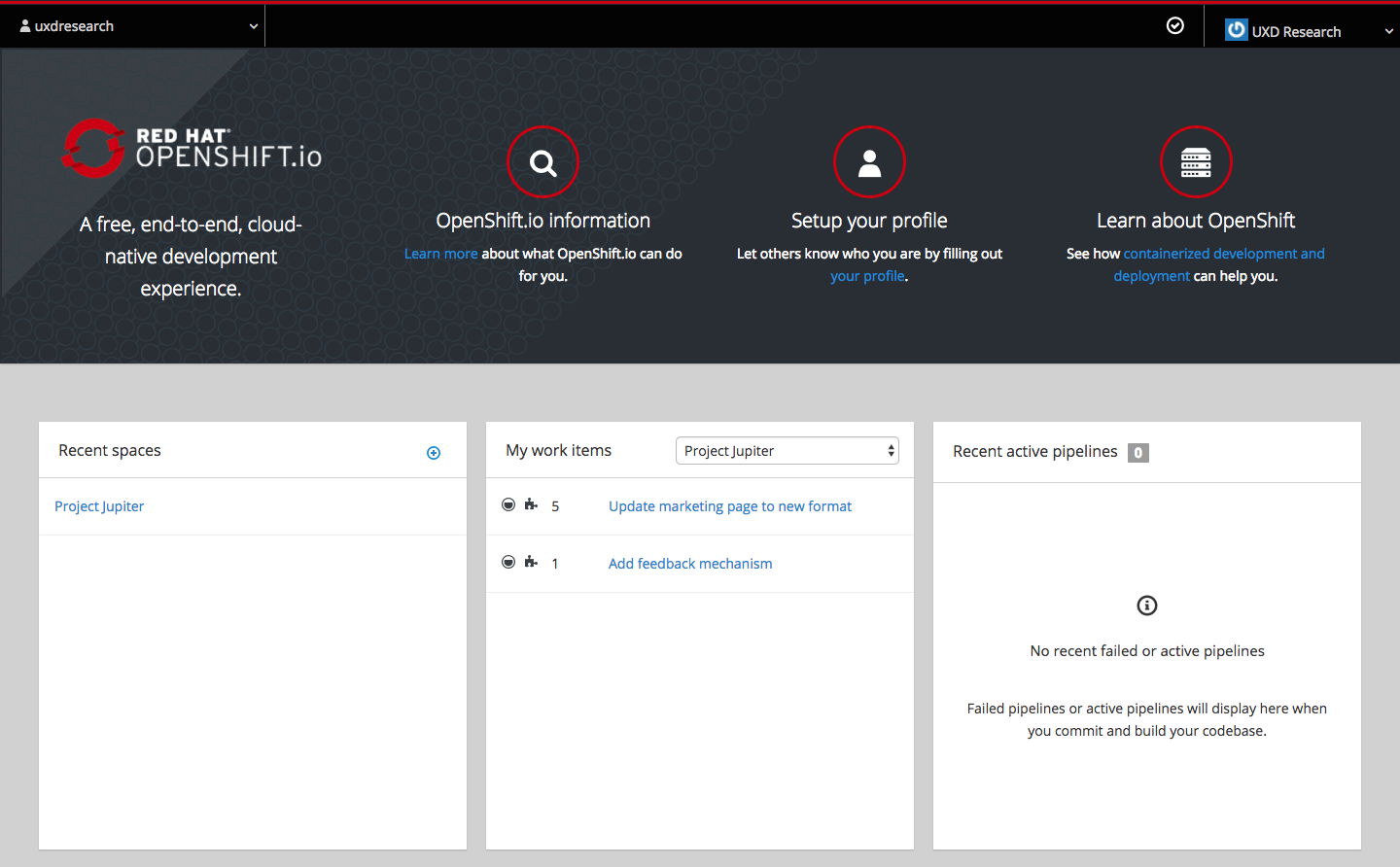
Task: Open the Project Jupiter work items dropdown
Action: [787, 451]
